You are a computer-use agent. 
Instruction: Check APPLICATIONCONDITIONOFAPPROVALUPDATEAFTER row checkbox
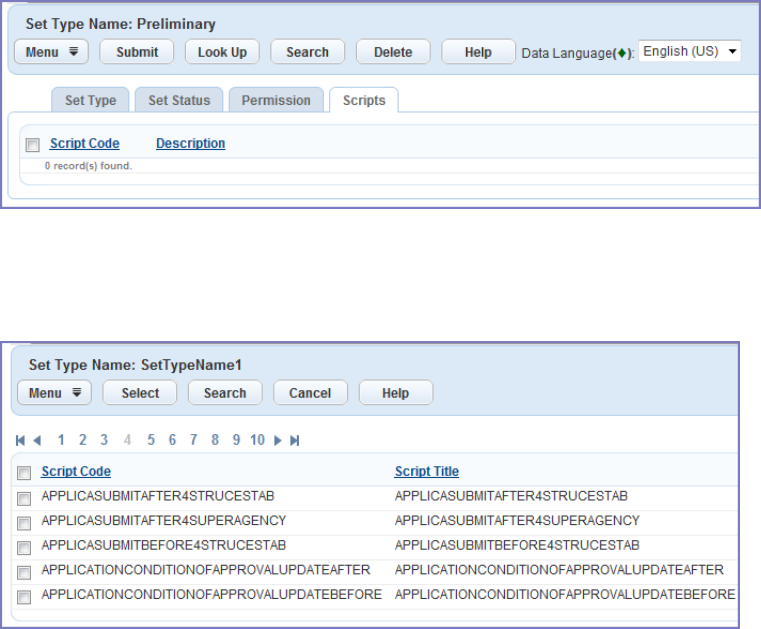[24, 573]
